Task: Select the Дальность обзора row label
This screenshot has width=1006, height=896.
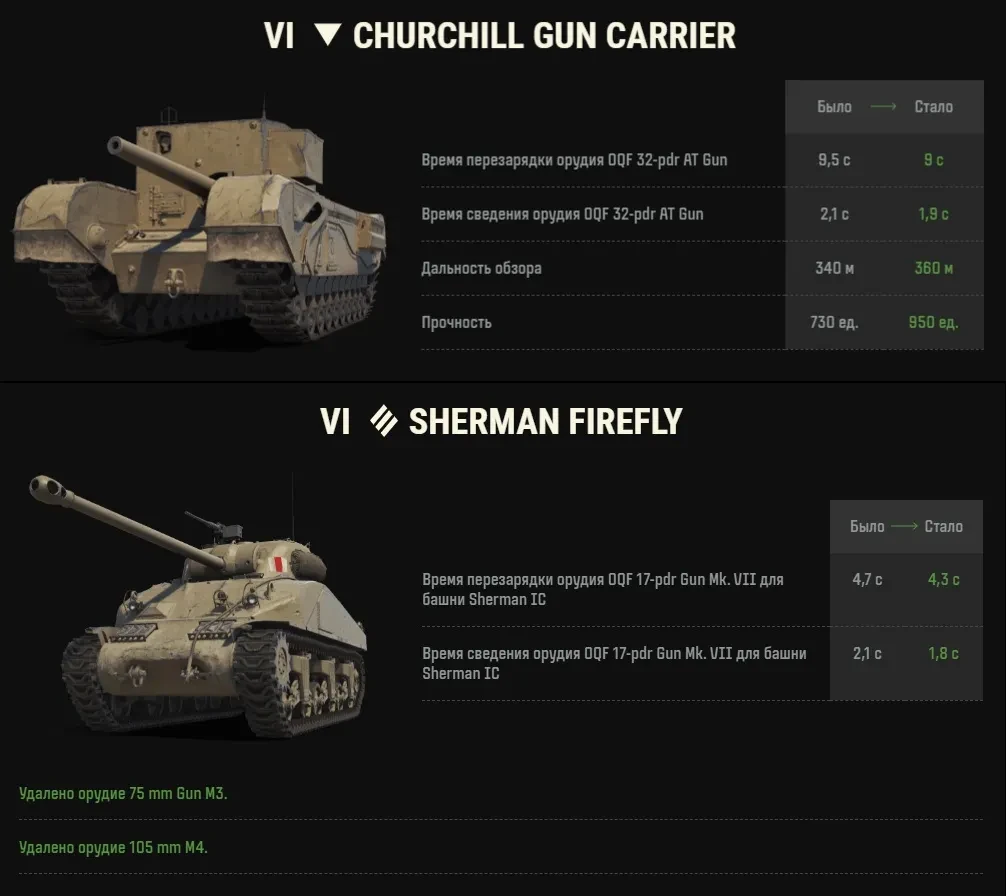Action: tap(481, 268)
